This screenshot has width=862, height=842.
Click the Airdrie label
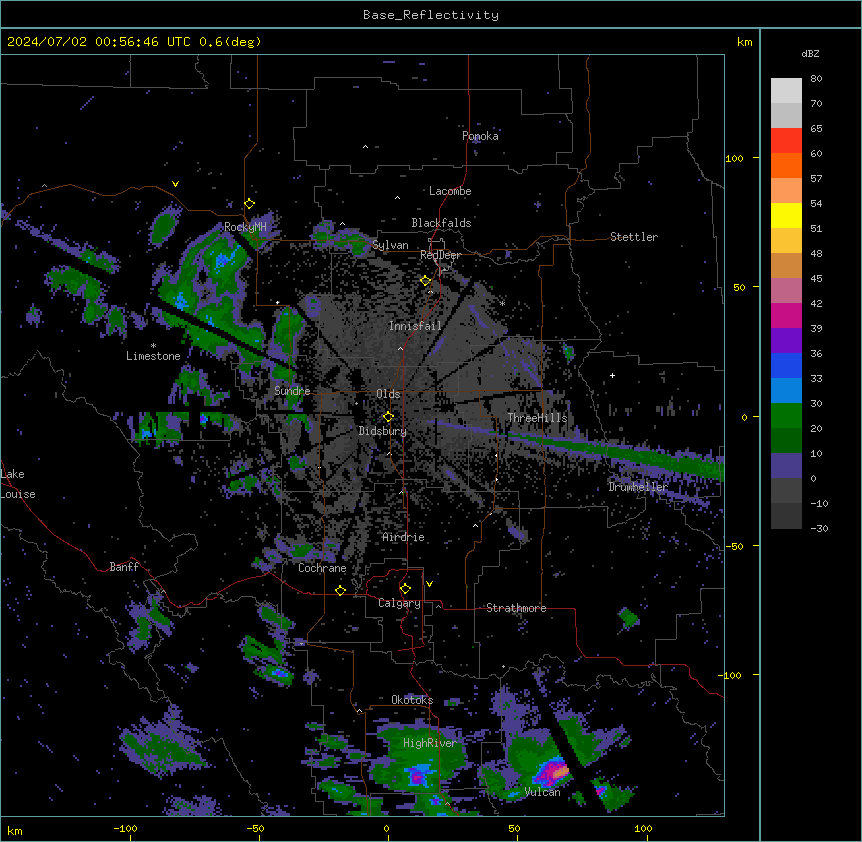[x=403, y=537]
